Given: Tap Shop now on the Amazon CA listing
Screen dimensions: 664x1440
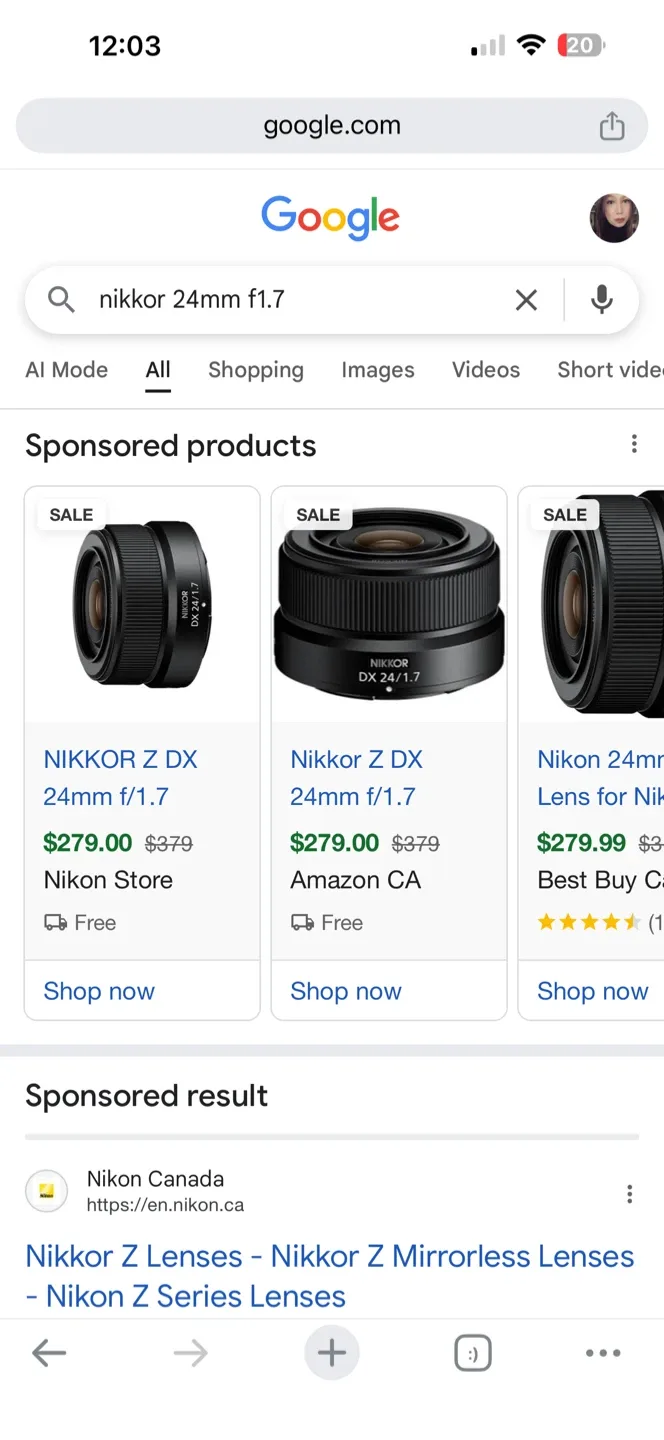Looking at the screenshot, I should [x=345, y=991].
